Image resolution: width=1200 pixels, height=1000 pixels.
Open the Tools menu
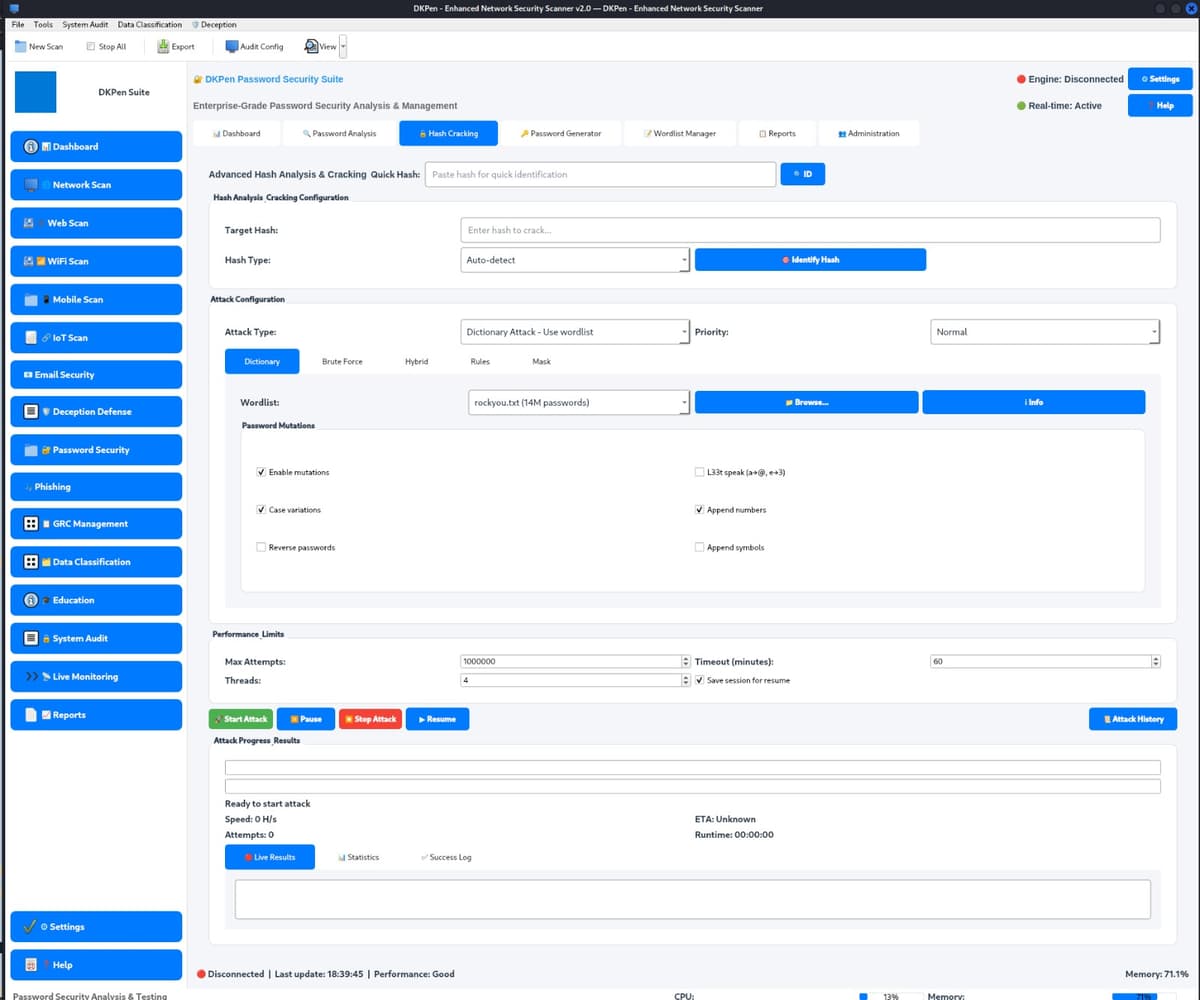click(x=42, y=24)
